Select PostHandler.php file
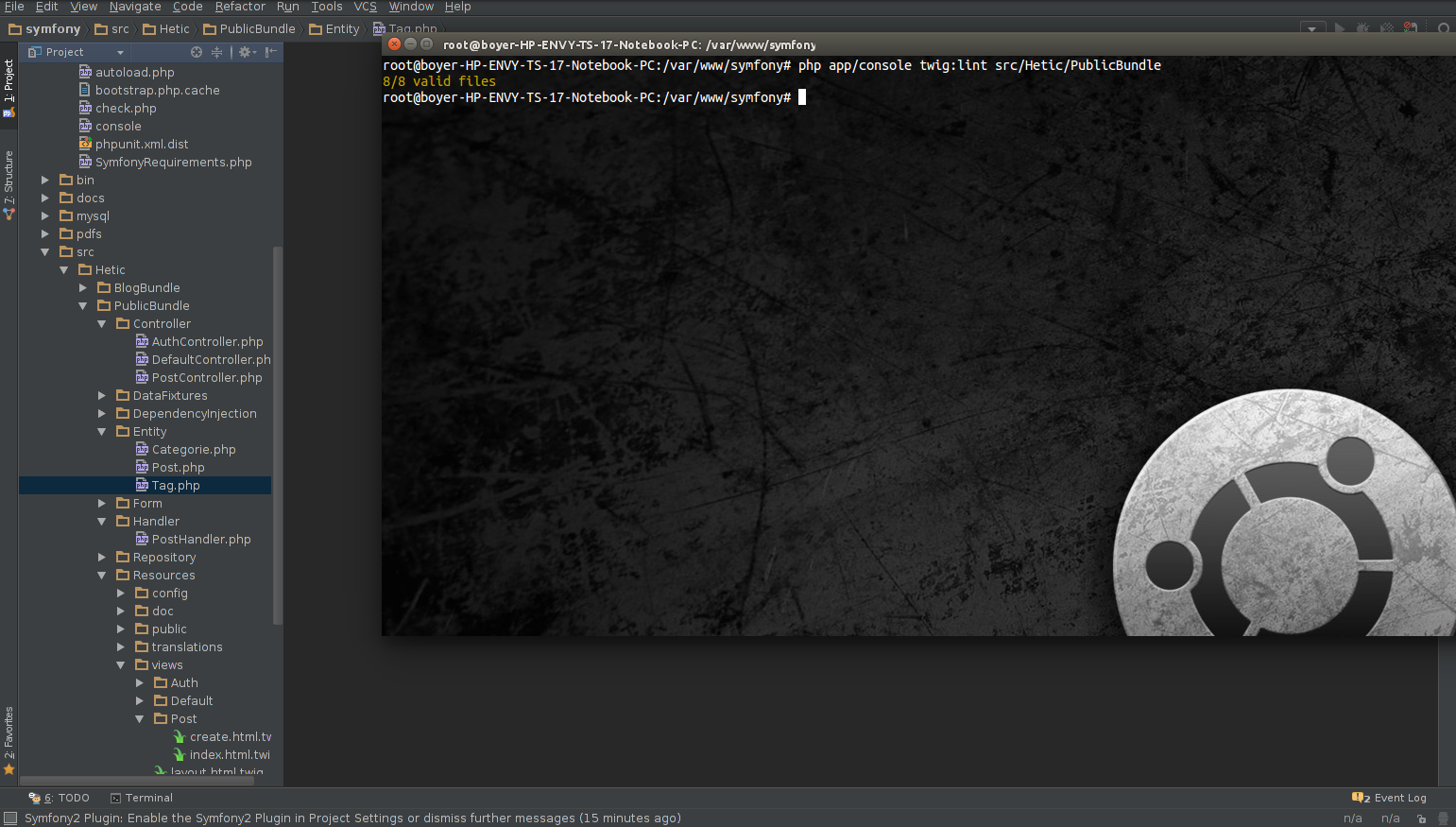This screenshot has width=1456, height=827. coord(193,539)
